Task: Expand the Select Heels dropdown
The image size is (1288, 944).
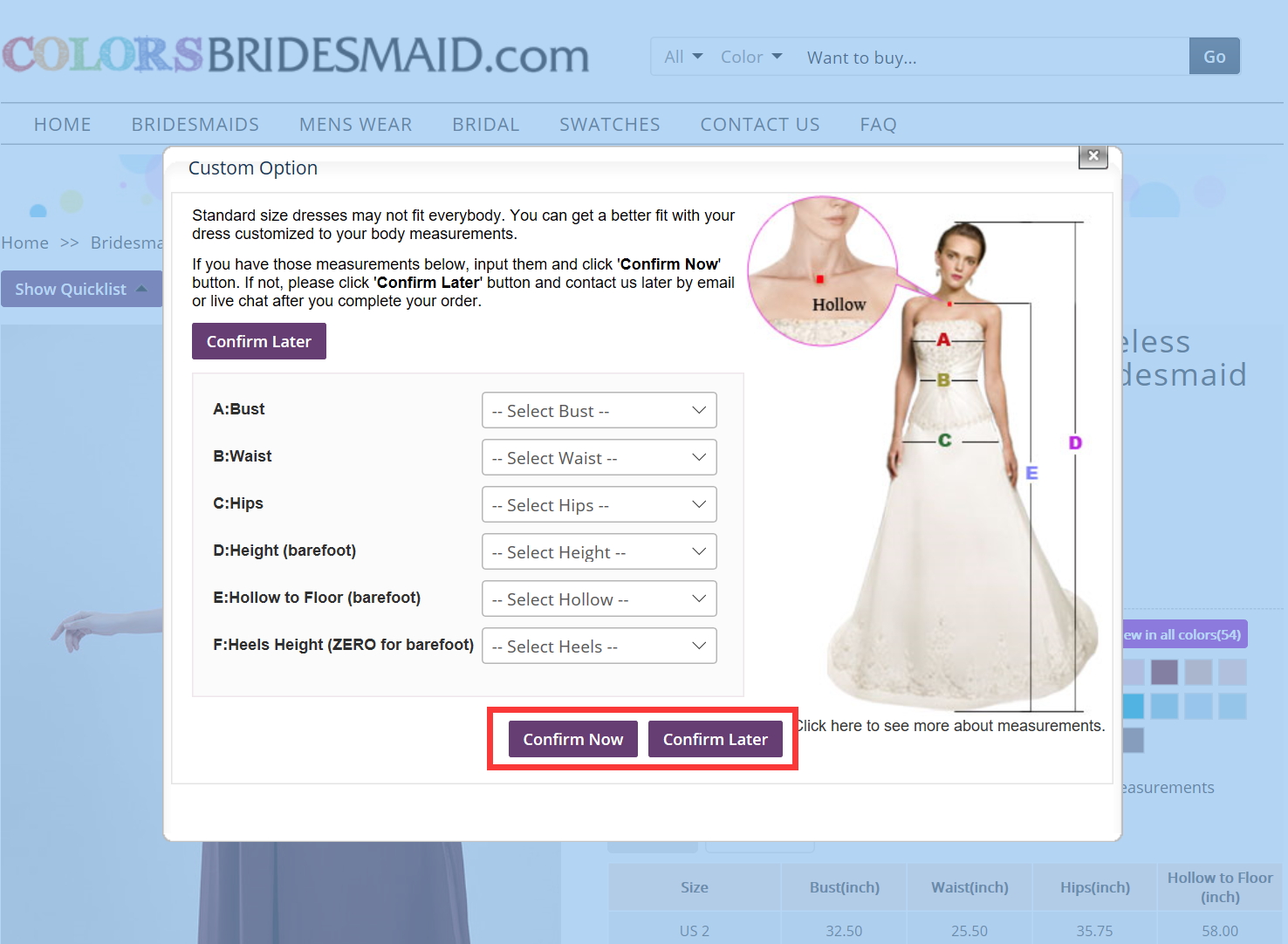Action: [599, 646]
